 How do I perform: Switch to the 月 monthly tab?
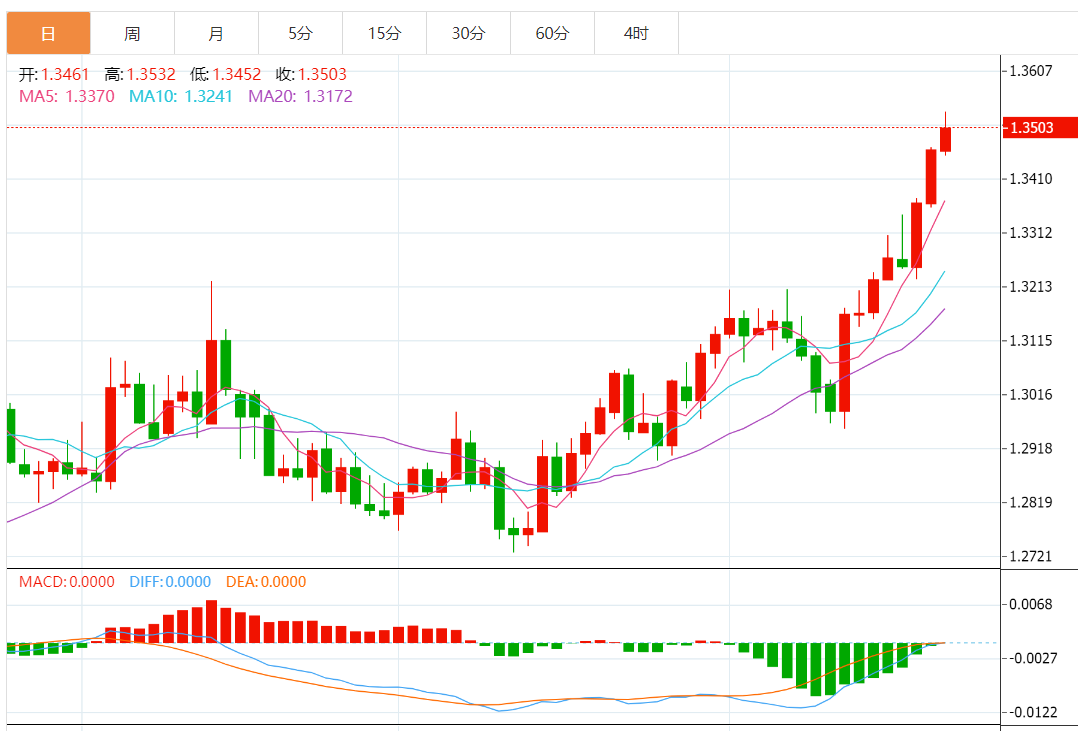coord(216,33)
